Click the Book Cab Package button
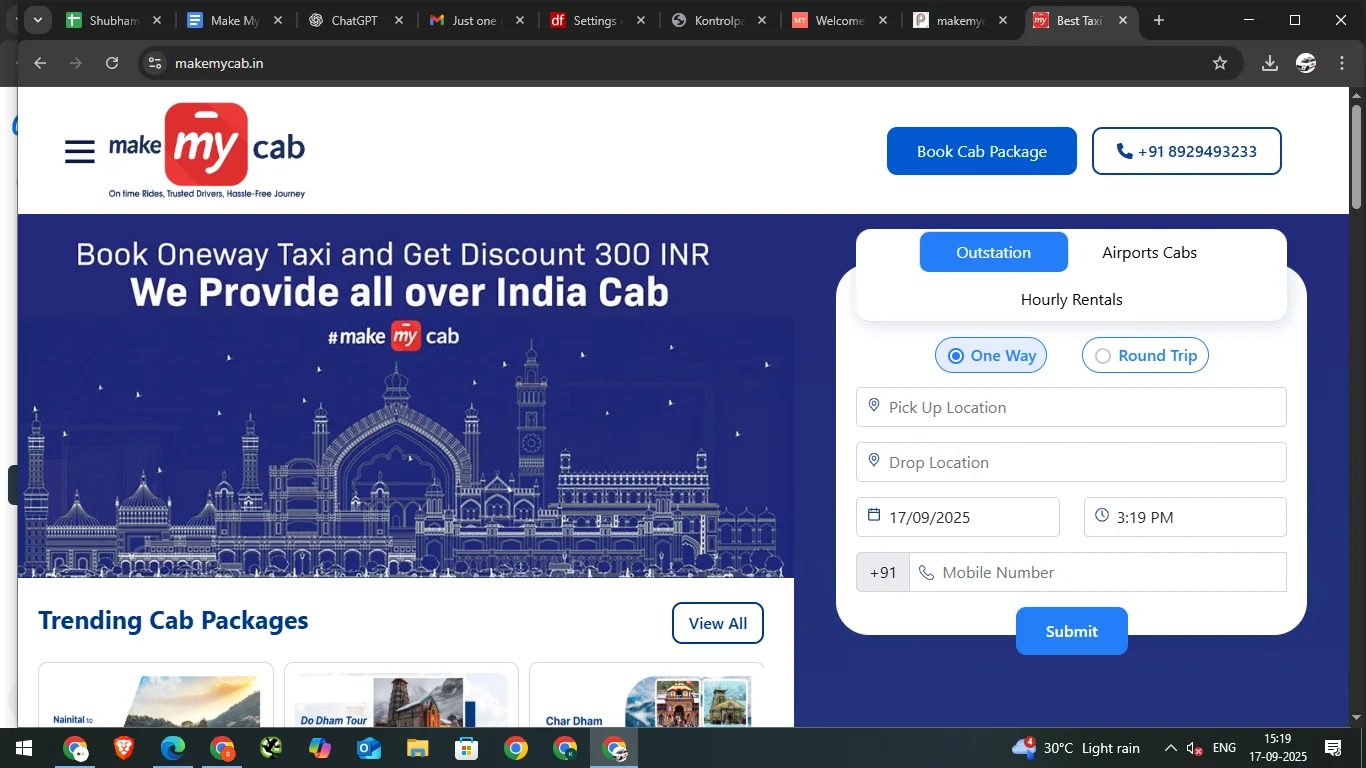 [x=981, y=151]
